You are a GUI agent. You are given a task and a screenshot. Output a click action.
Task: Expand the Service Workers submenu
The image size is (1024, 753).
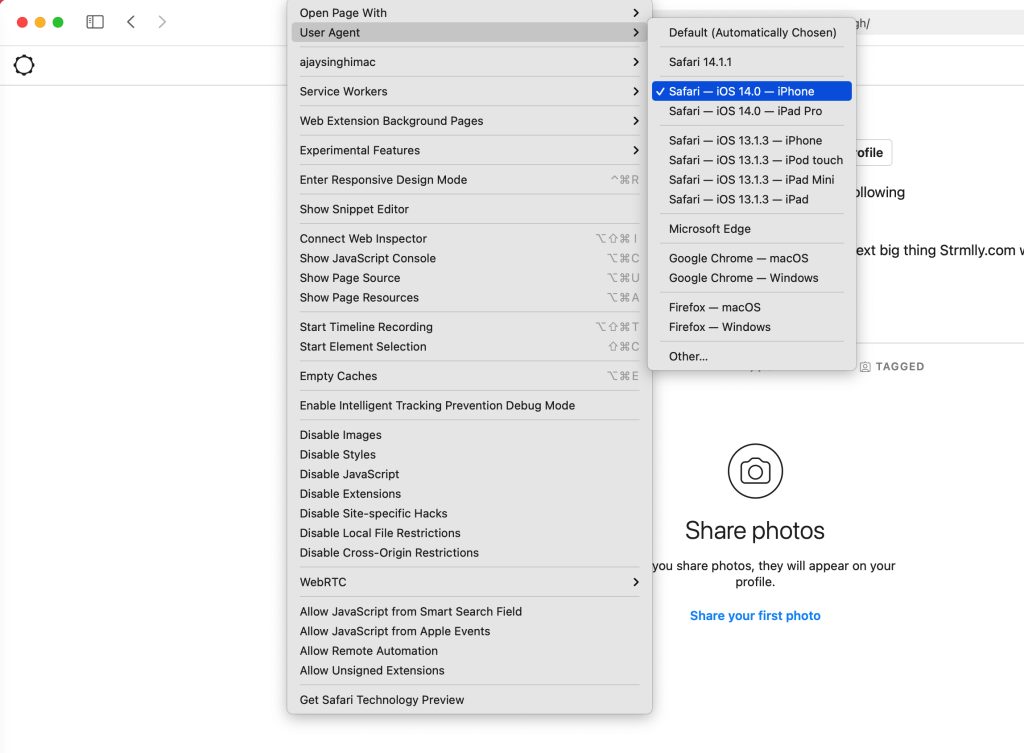coord(469,91)
